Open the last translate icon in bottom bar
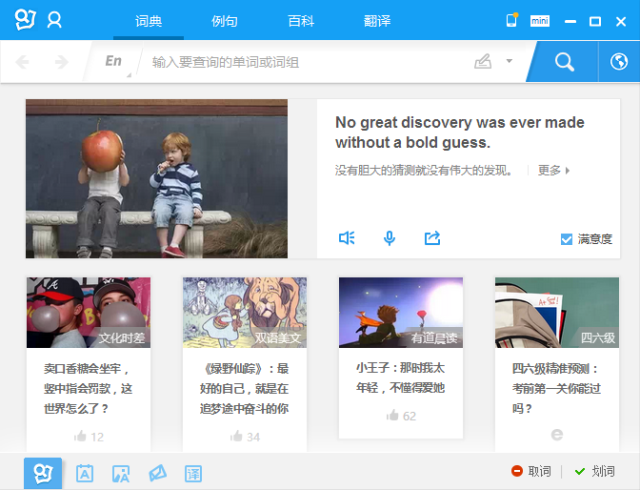This screenshot has width=640, height=490. click(x=193, y=473)
